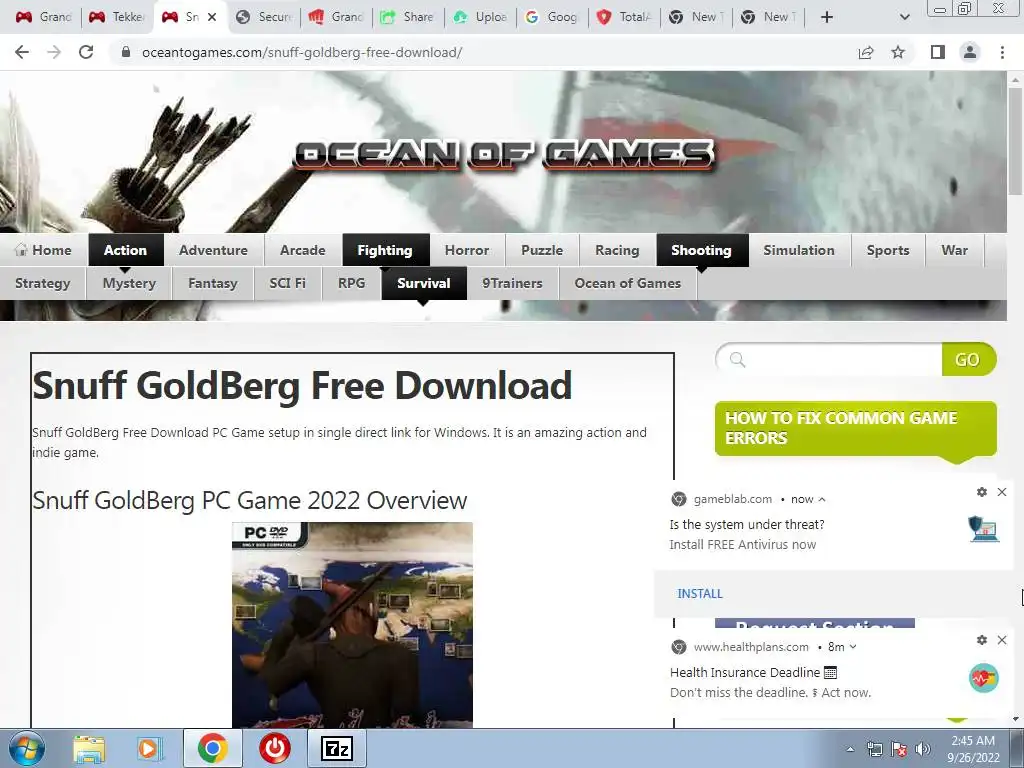Image resolution: width=1024 pixels, height=768 pixels.
Task: Click the padlock site info icon
Action: pos(126,52)
